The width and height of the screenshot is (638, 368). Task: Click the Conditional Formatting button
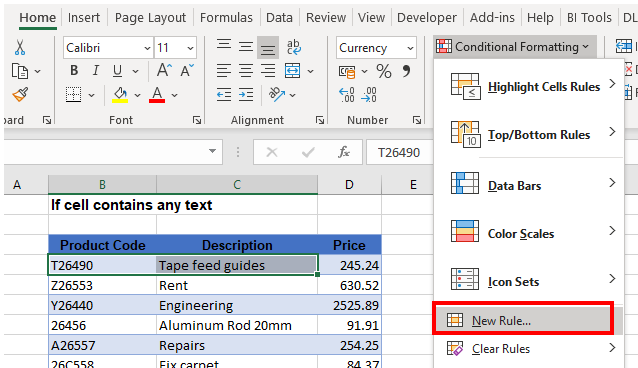(515, 47)
